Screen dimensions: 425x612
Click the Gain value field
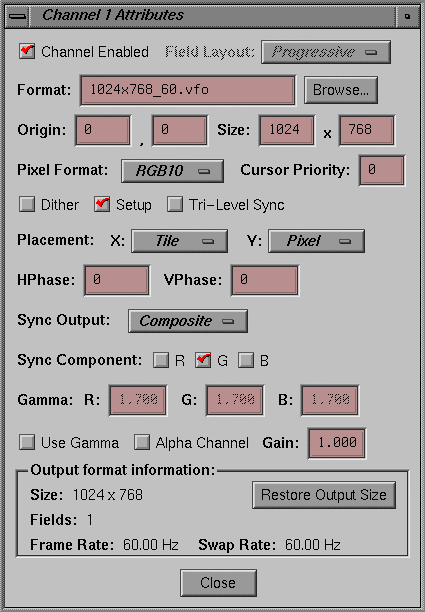pos(337,443)
